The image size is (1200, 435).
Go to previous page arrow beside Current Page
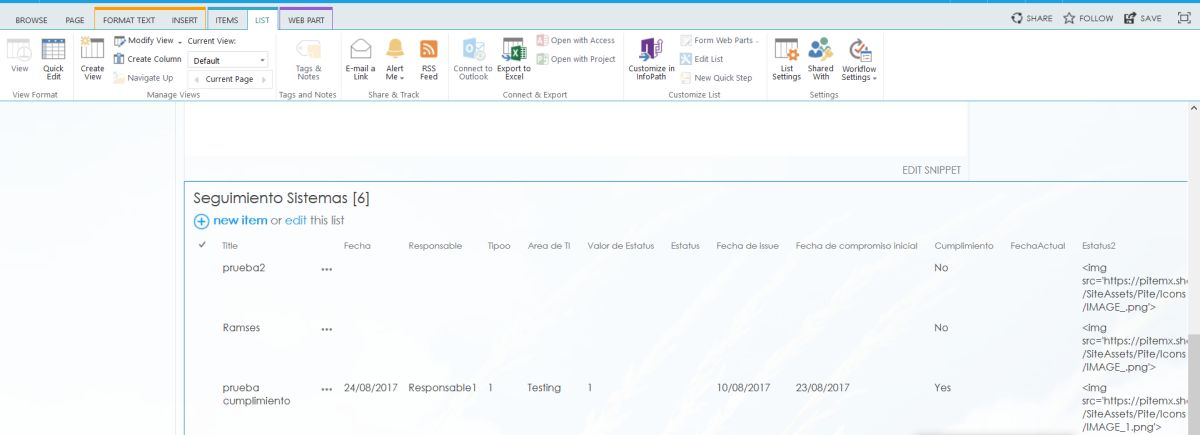coord(197,79)
